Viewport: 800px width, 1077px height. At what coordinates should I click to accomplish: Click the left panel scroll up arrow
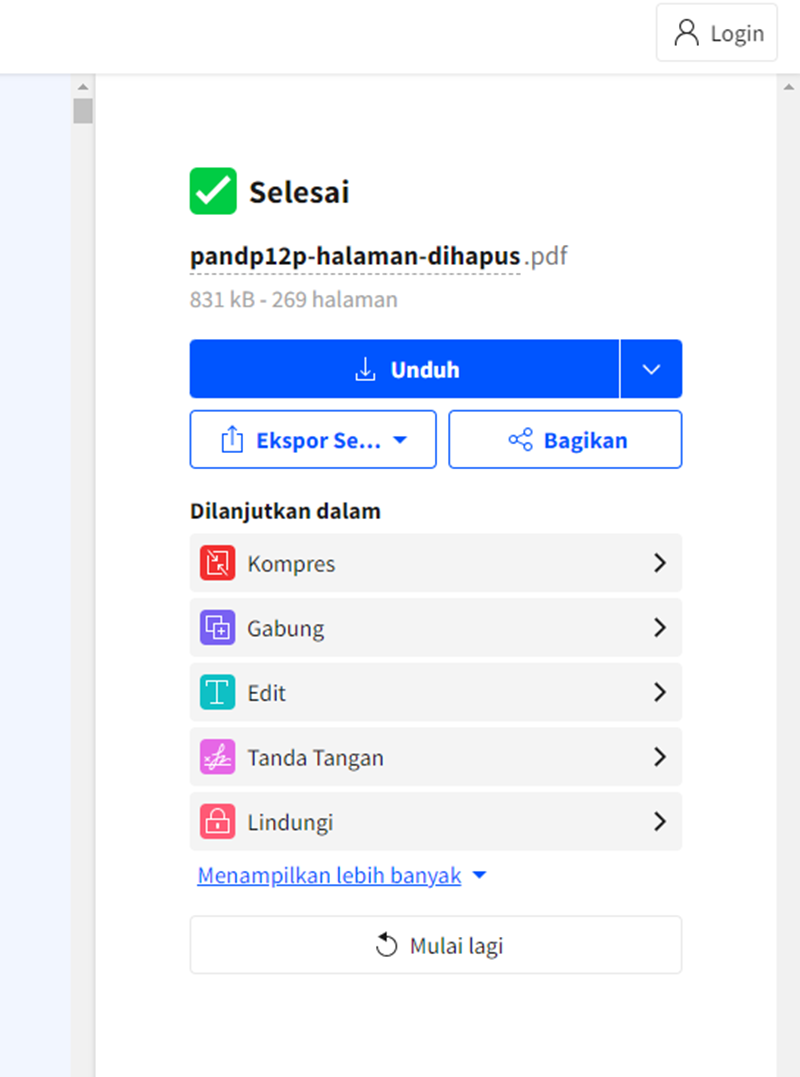(83, 87)
